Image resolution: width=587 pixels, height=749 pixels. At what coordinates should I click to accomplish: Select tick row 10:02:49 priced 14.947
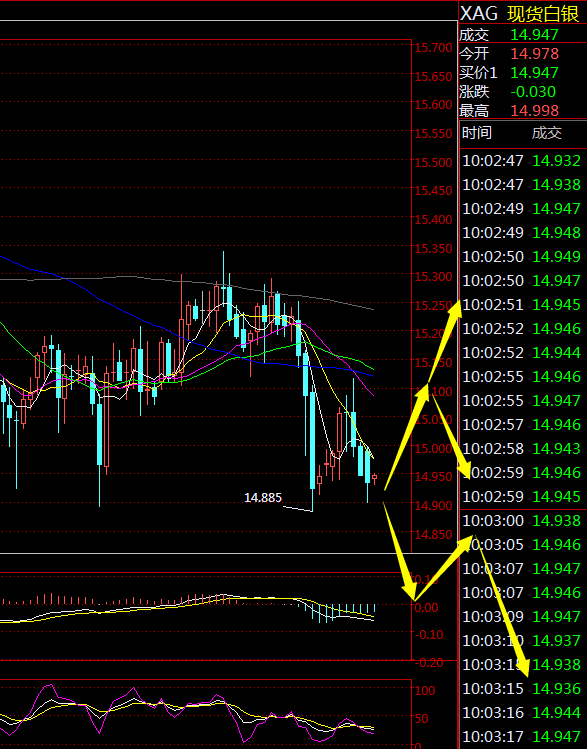522,209
